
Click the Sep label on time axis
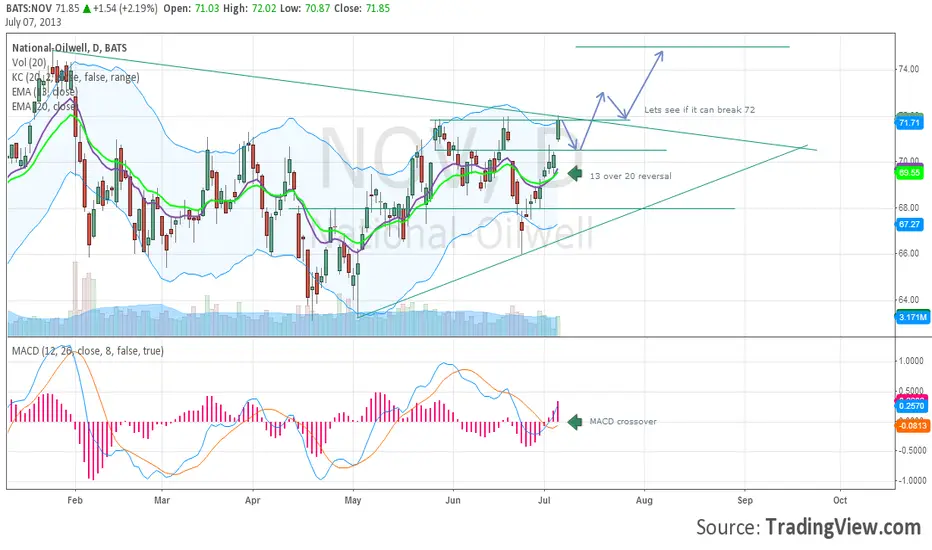[745, 500]
